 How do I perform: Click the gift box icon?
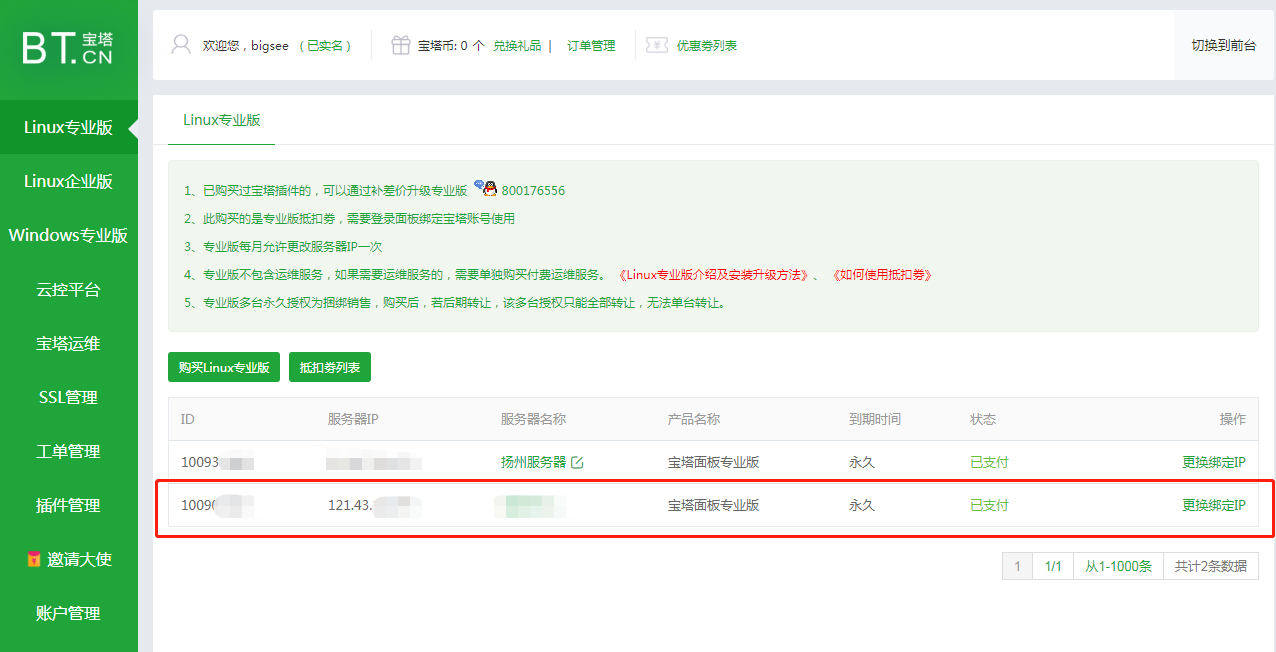(400, 45)
